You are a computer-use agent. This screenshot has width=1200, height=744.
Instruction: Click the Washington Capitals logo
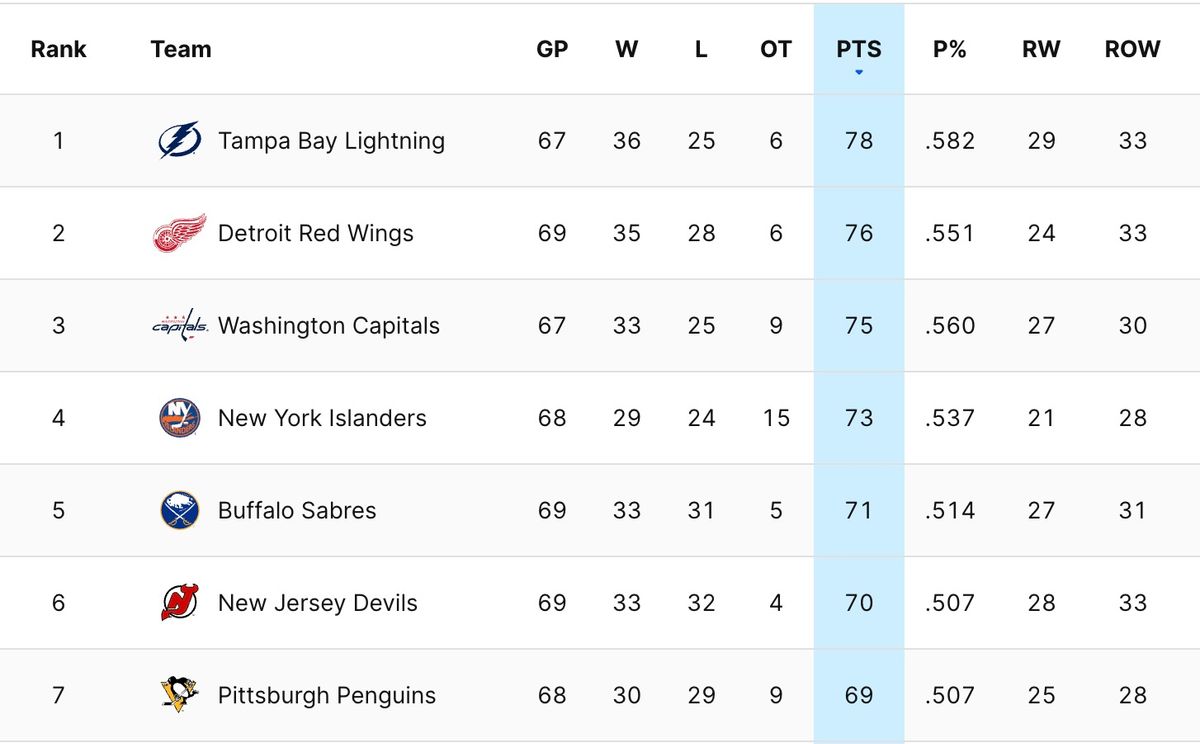(180, 325)
